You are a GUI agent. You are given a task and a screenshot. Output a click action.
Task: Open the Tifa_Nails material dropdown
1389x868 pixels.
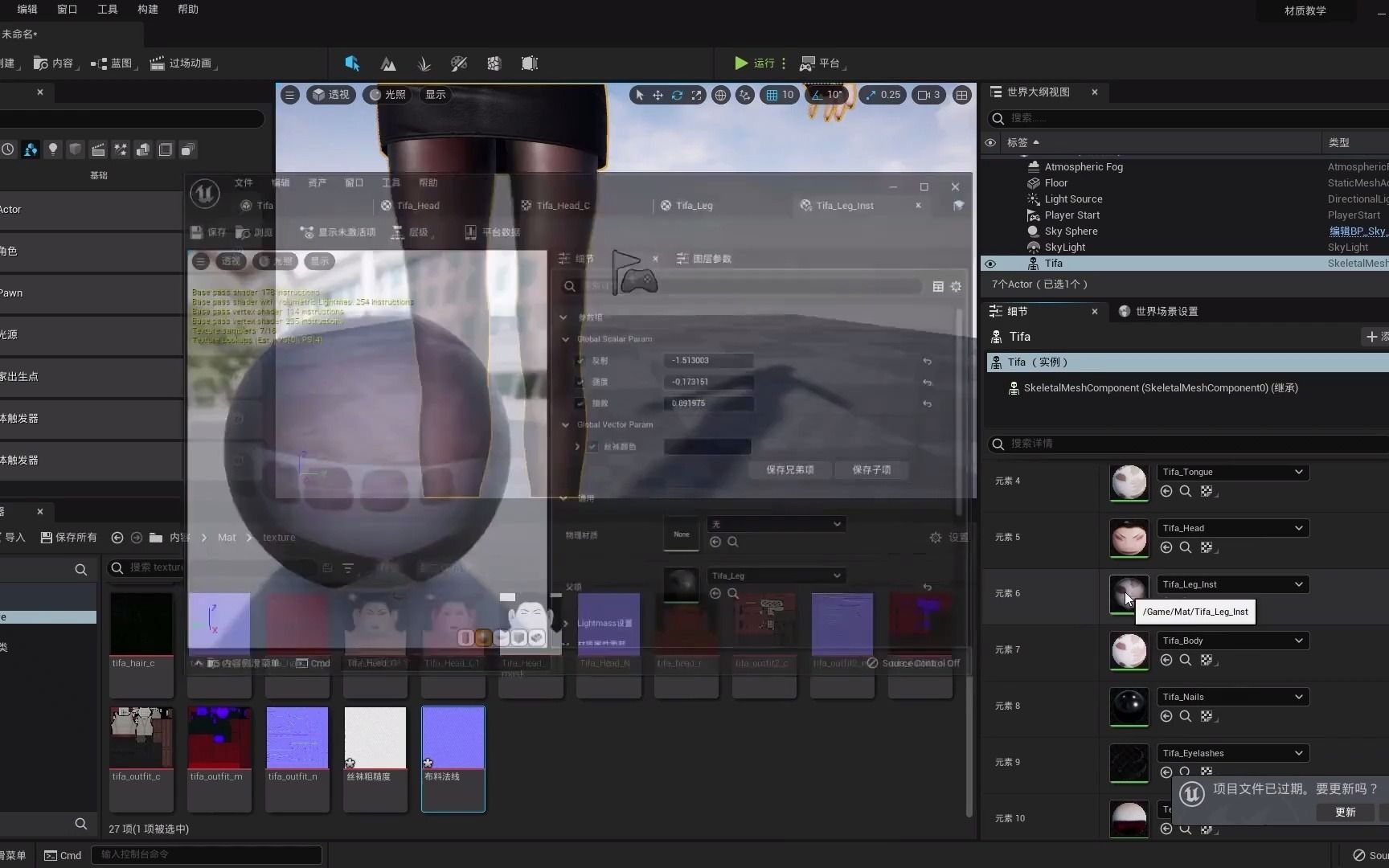[1233, 697]
